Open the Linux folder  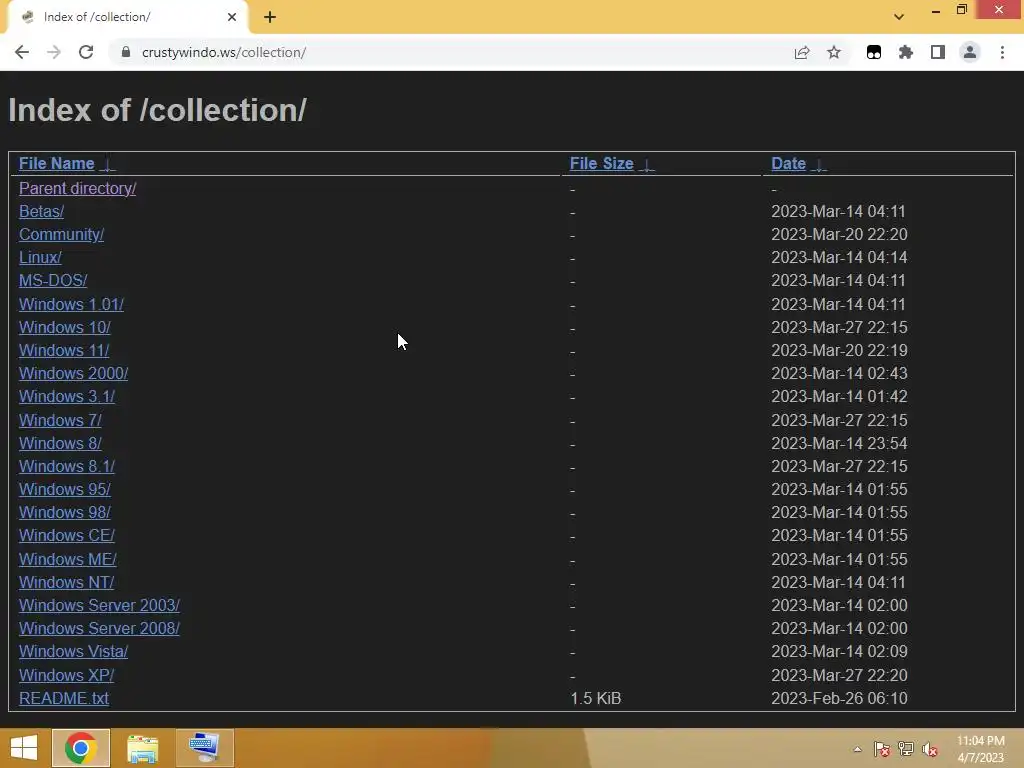click(x=40, y=257)
